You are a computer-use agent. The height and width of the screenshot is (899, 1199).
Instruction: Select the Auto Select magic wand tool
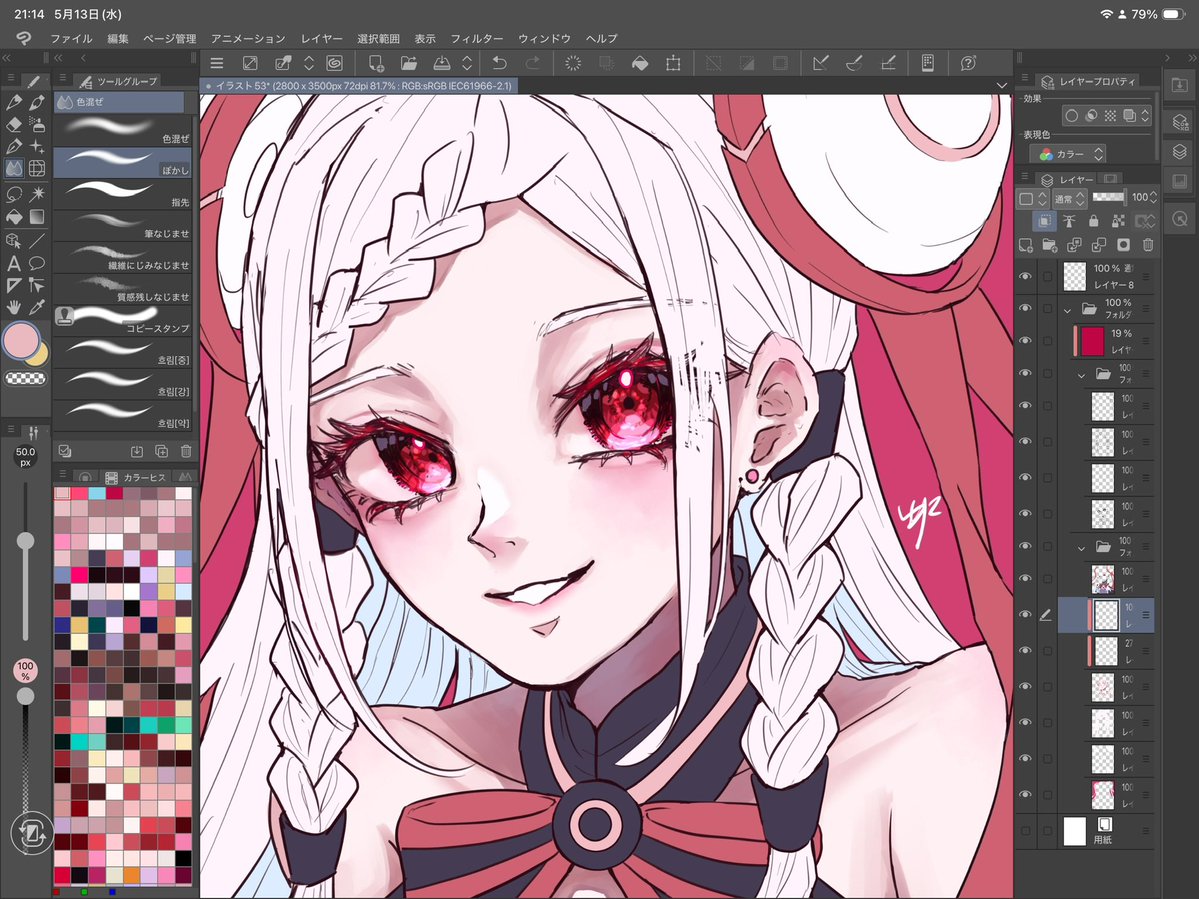(36, 194)
